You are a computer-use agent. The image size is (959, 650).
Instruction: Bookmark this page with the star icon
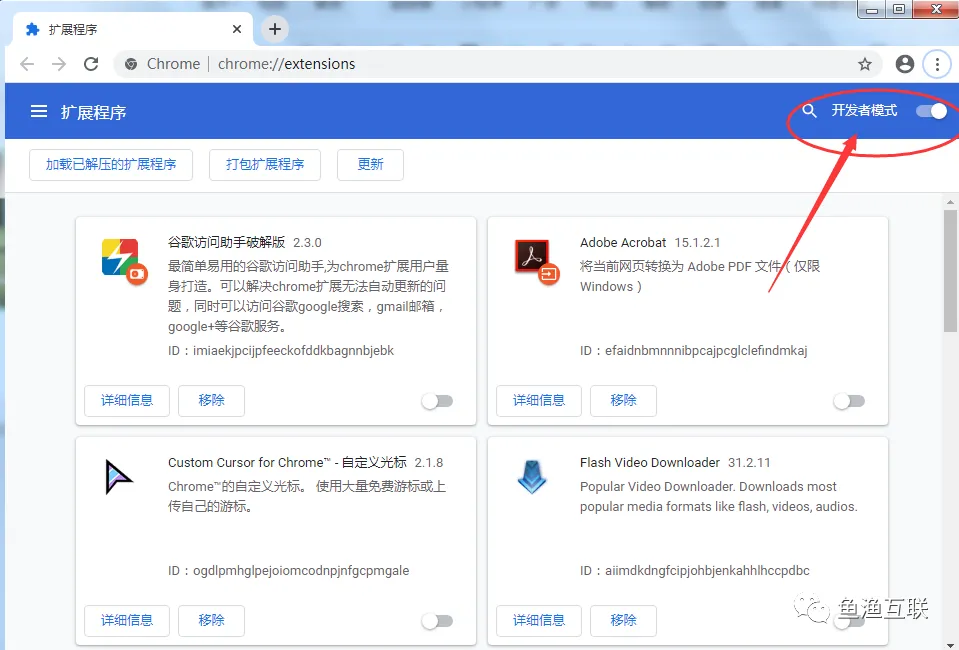pyautogui.click(x=864, y=64)
